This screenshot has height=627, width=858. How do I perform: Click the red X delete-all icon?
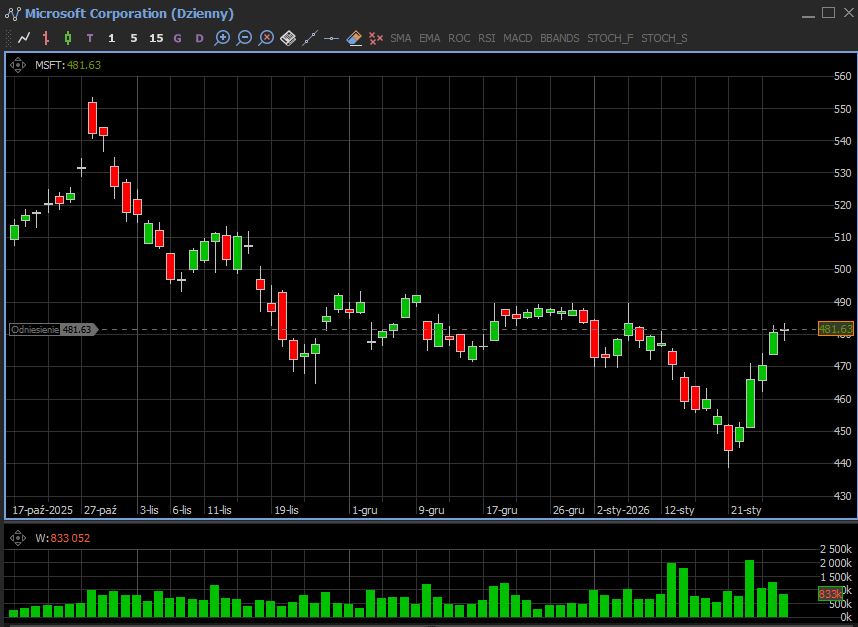tap(376, 38)
